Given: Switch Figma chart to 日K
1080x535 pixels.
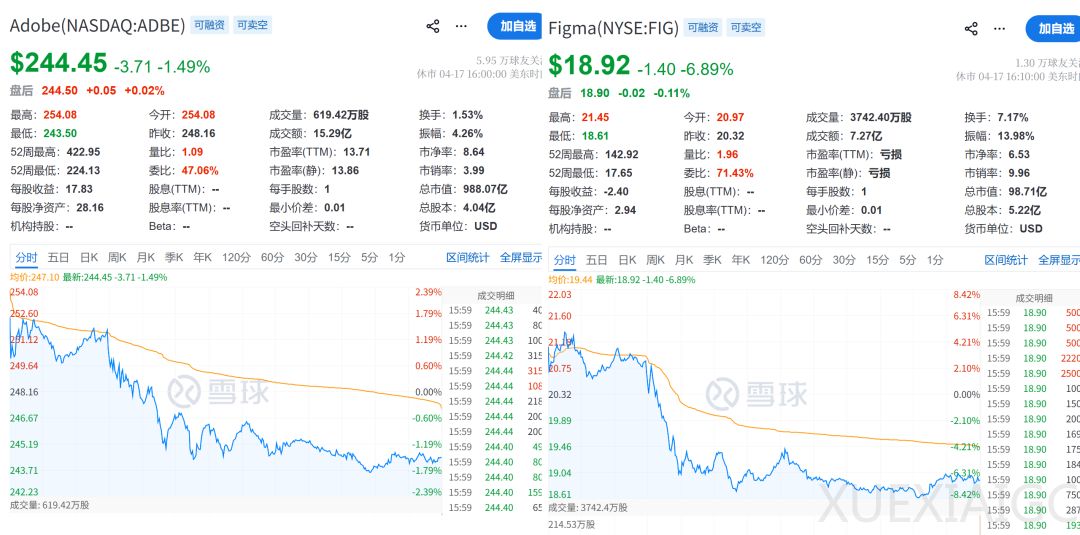Looking at the screenshot, I should (x=627, y=260).
